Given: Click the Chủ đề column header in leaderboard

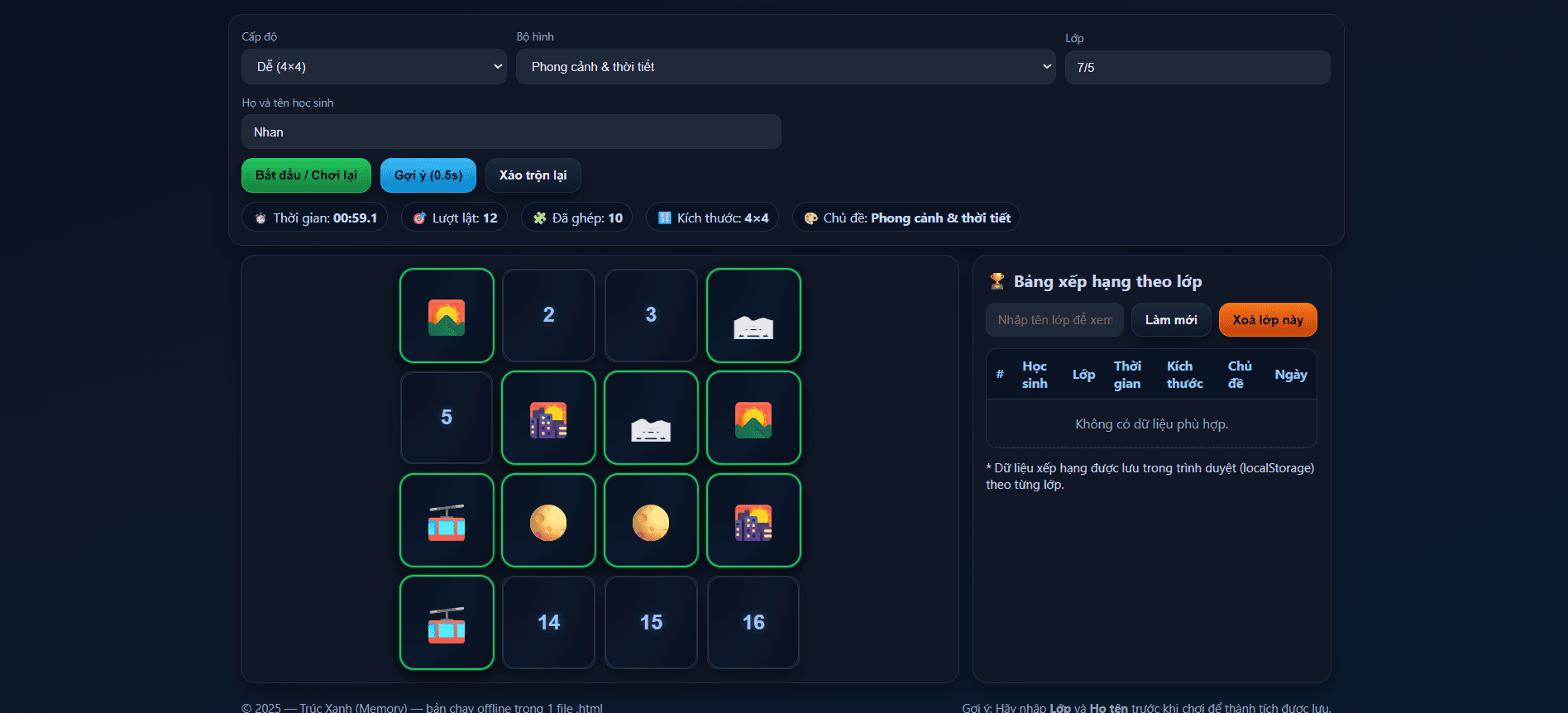Looking at the screenshot, I should tap(1239, 375).
